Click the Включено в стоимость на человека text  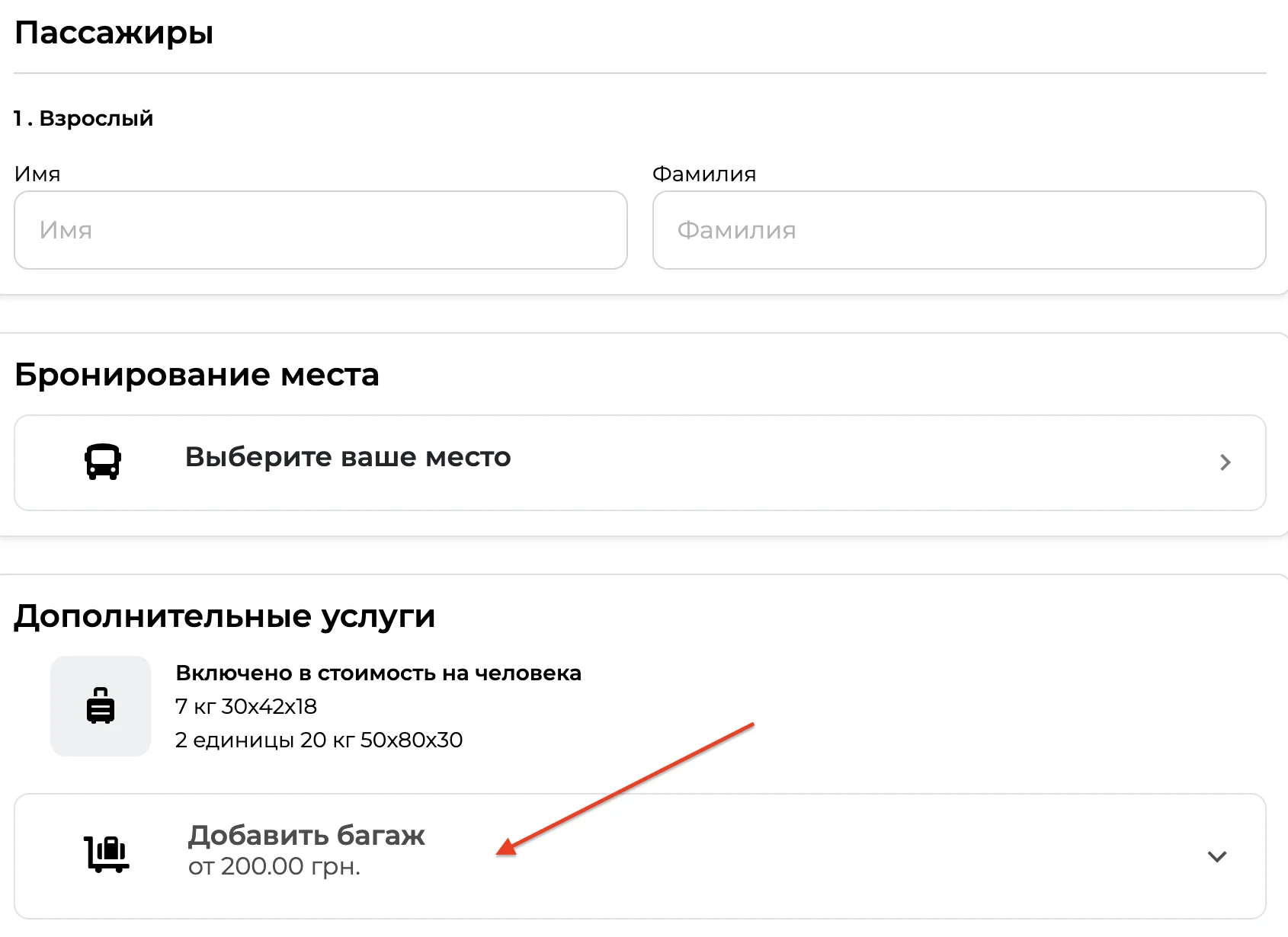coord(378,673)
